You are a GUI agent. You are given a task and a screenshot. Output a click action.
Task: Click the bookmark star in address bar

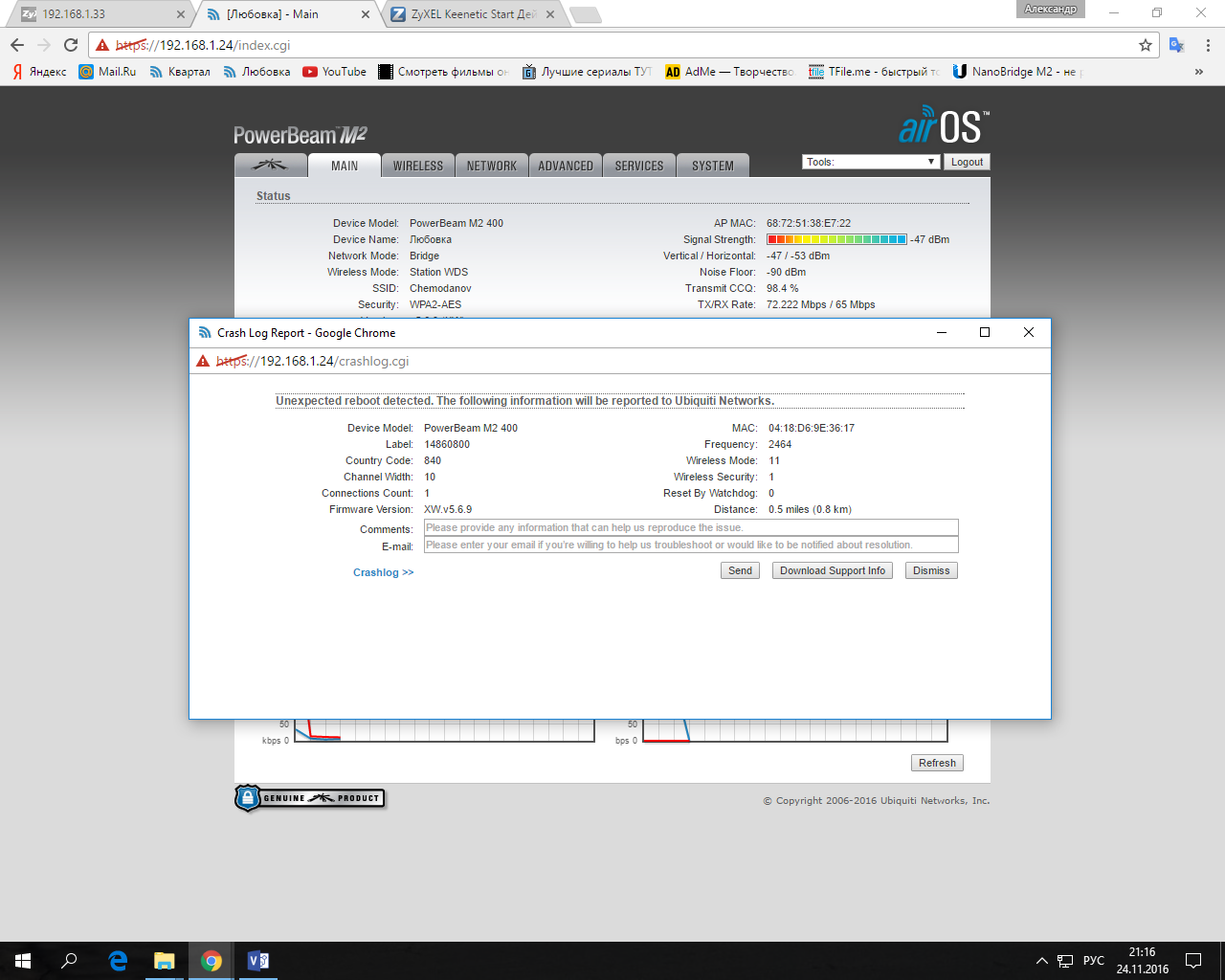pos(1146,45)
